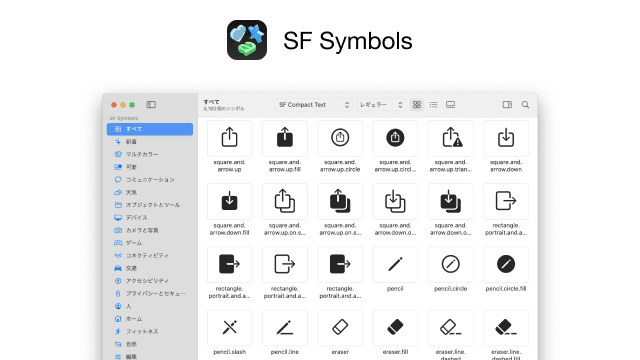Select the eraser symbol
640x360 pixels.
(x=340, y=328)
